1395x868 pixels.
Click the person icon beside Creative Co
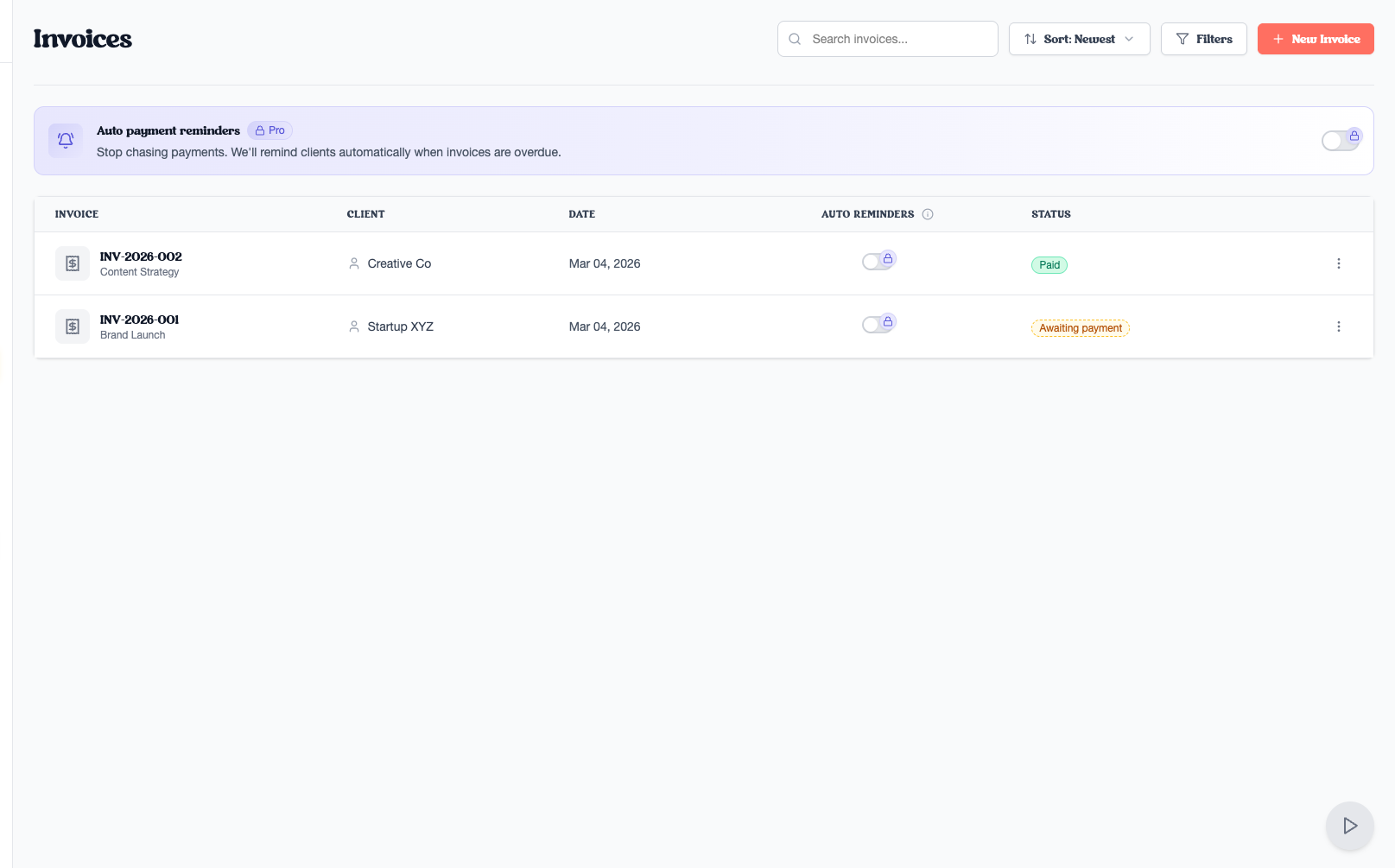click(x=354, y=263)
